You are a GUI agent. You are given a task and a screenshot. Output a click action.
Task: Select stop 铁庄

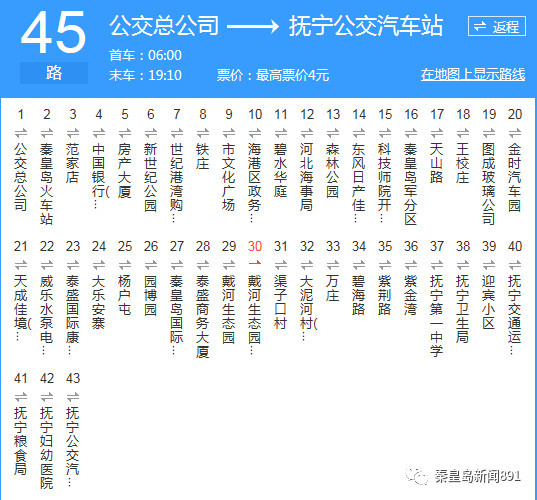[x=203, y=156]
